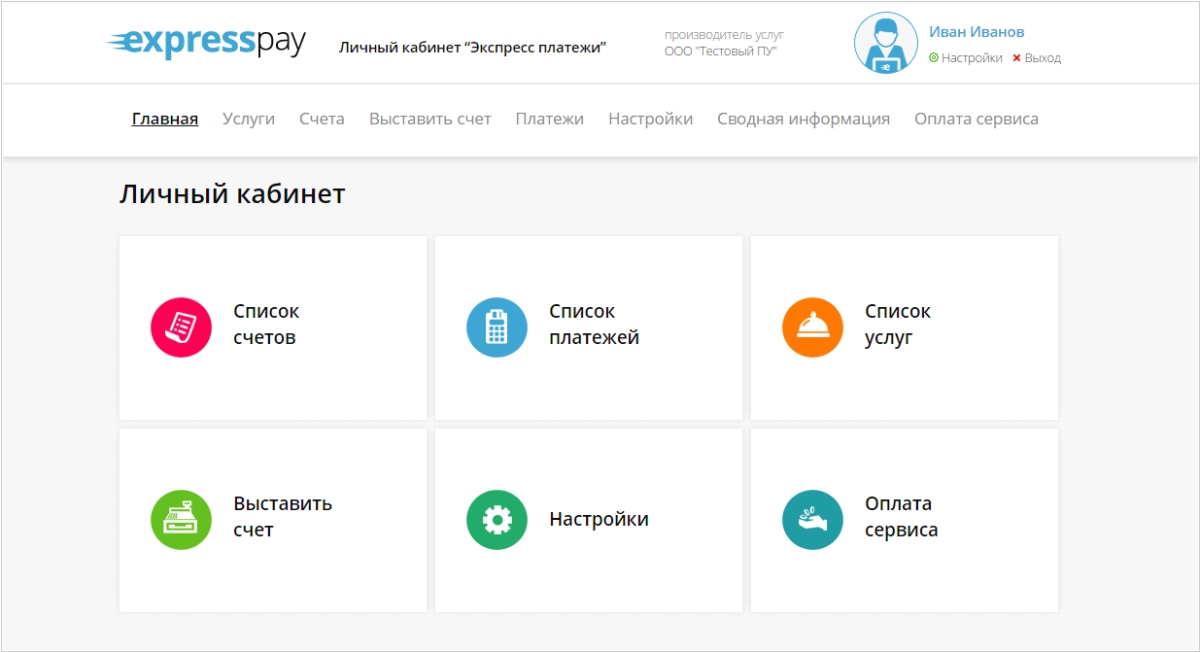This screenshot has height=652, width=1200.
Task: Open Настройки in the main navigation bar
Action: [650, 119]
